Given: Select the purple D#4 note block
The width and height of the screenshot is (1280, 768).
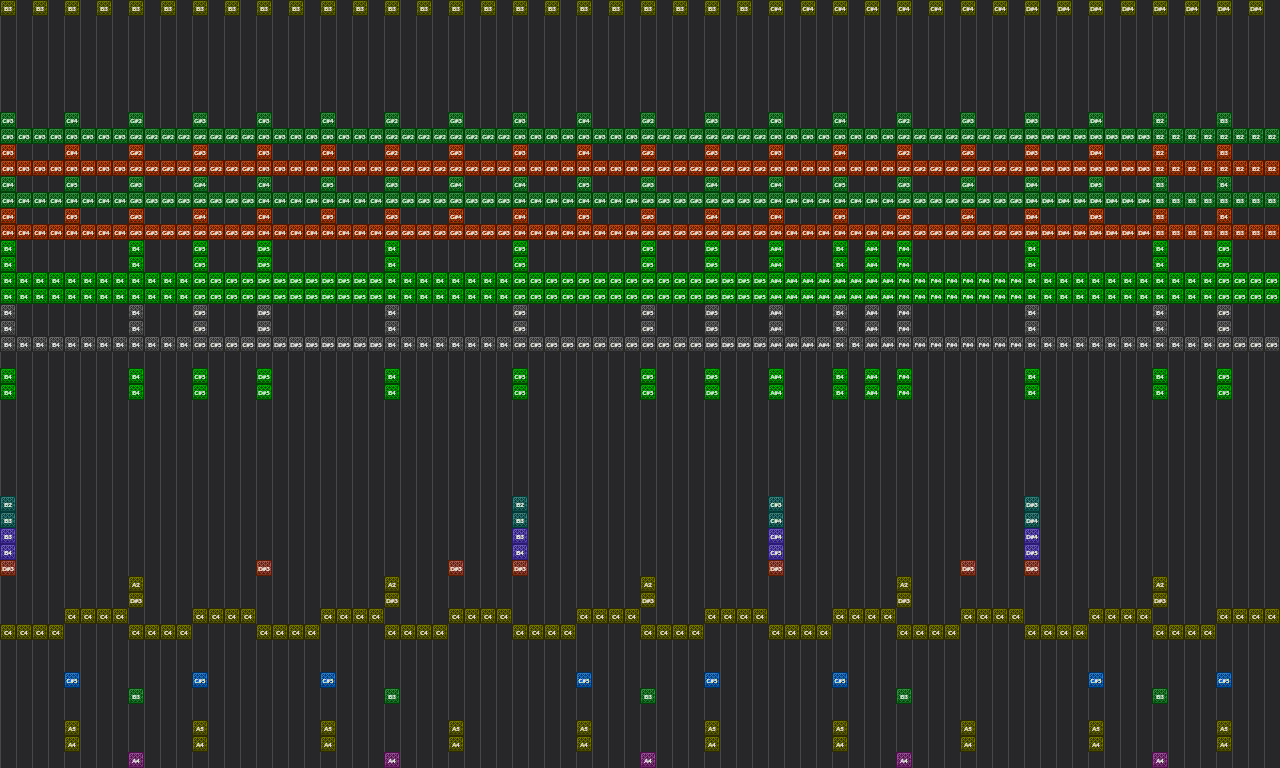Looking at the screenshot, I should 1032,536.
